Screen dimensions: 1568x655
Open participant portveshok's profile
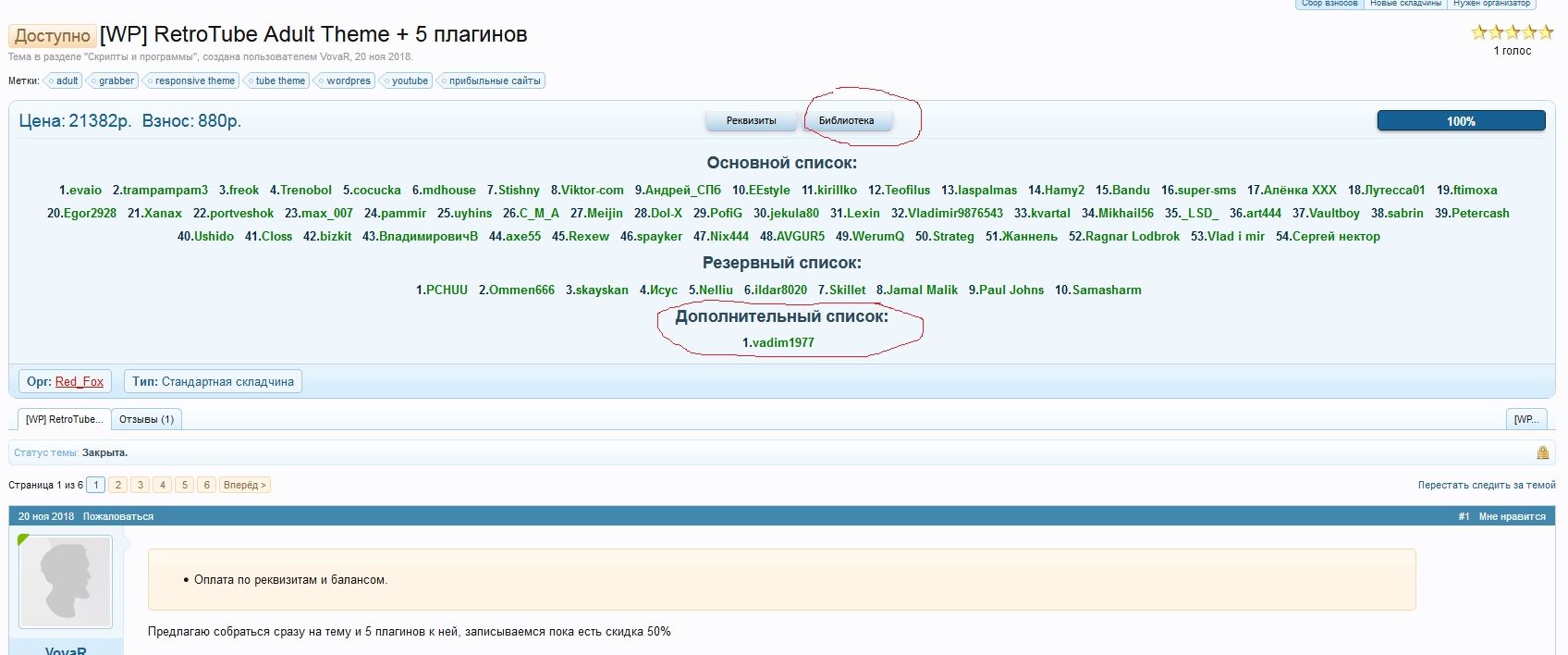tap(242, 213)
